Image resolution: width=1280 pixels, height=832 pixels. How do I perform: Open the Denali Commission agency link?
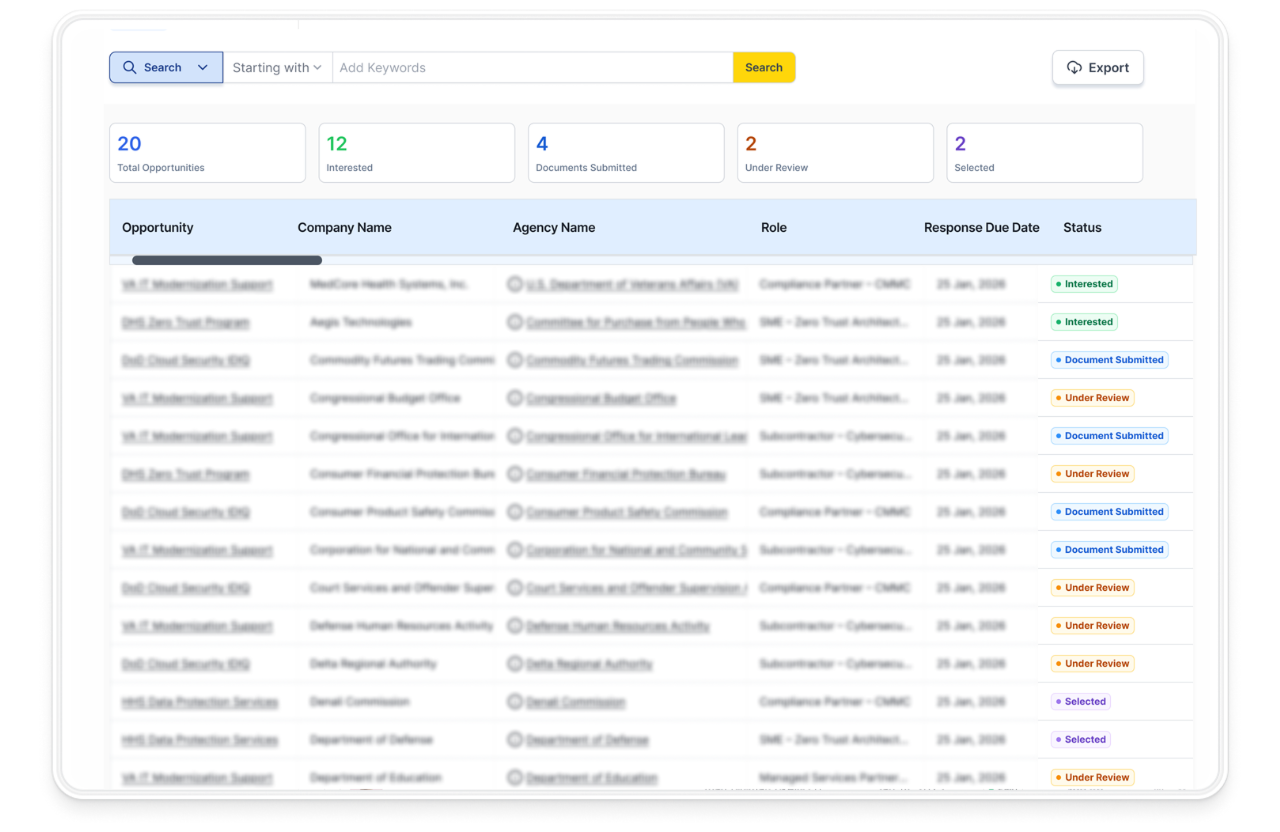coord(576,702)
